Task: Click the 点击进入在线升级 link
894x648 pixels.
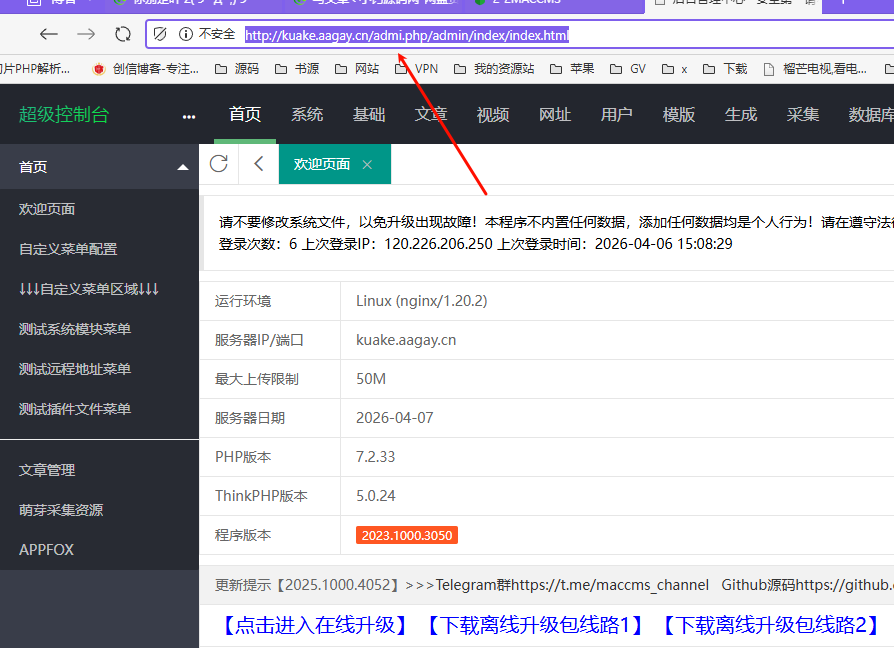Action: click(314, 626)
